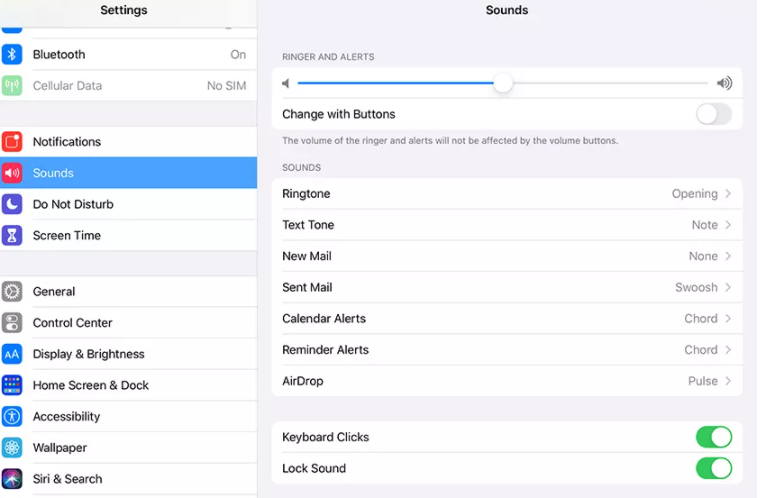Click the 'Lock Sound' label

coord(314,468)
